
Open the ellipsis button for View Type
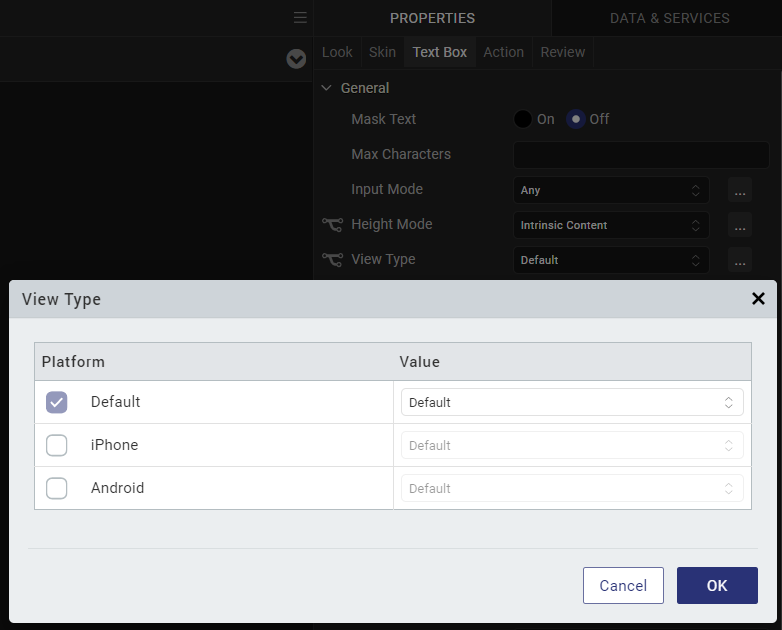click(740, 260)
